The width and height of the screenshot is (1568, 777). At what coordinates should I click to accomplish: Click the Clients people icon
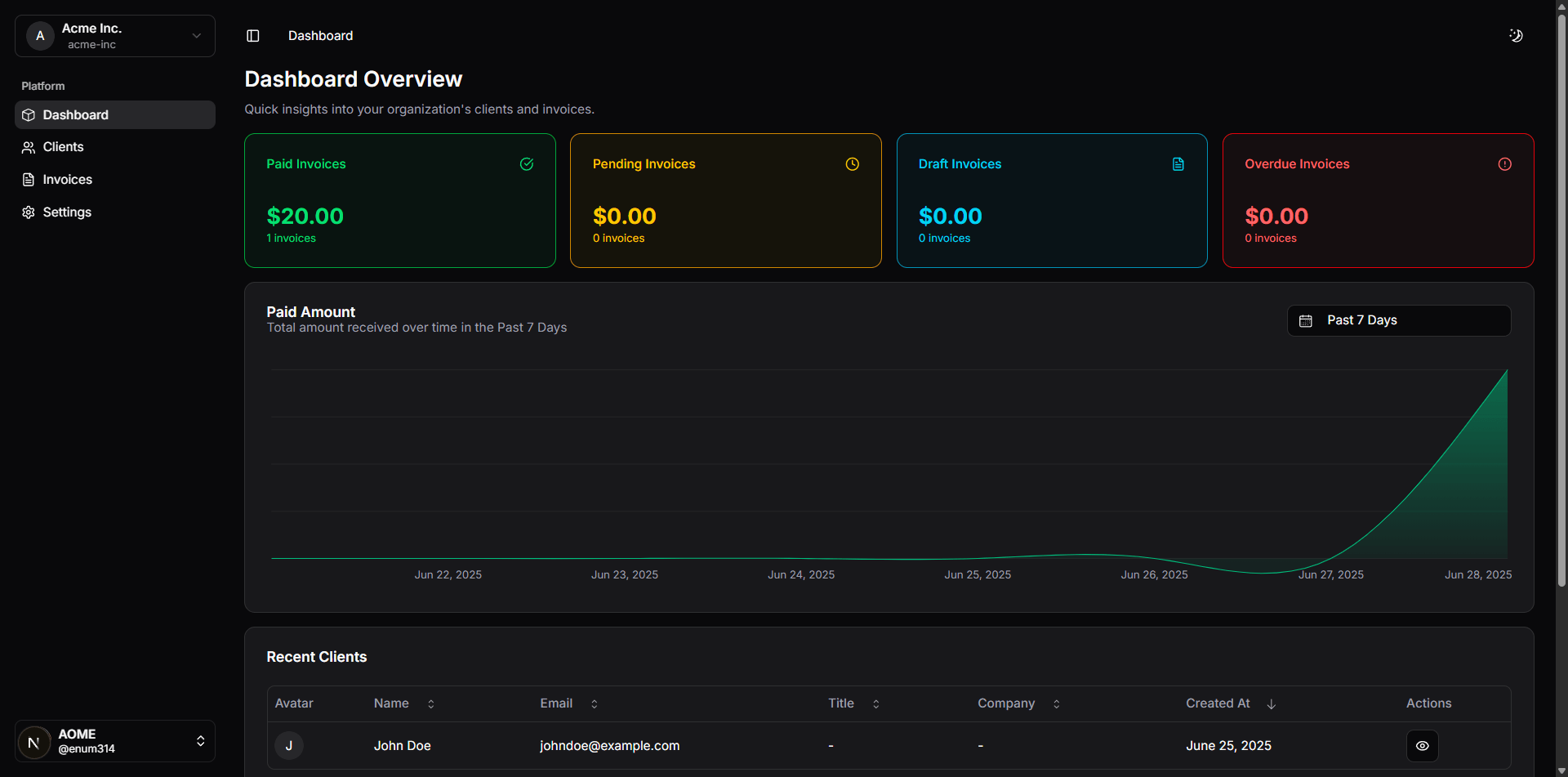tap(29, 147)
